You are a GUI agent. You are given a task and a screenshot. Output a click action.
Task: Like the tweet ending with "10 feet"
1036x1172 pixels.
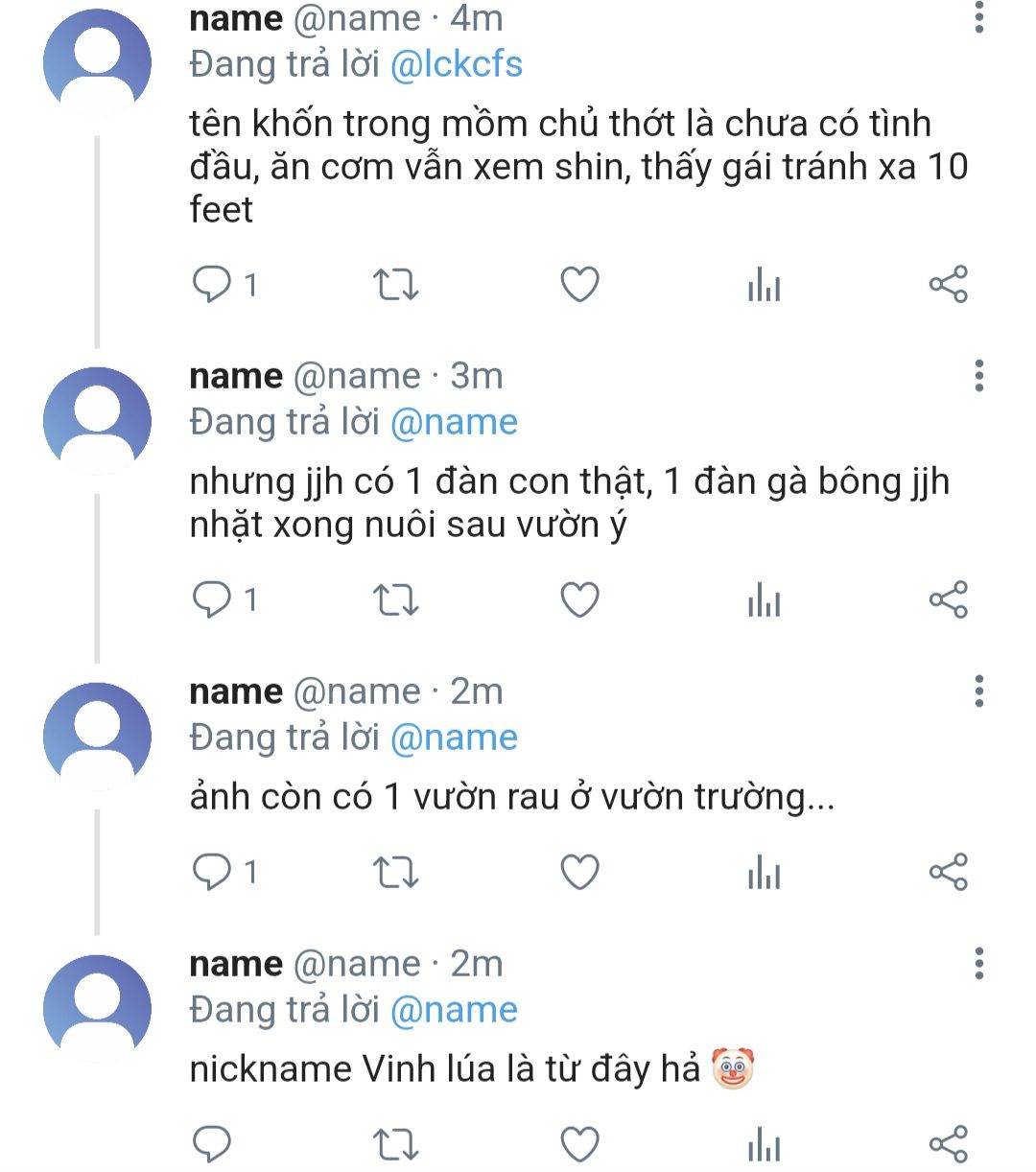click(579, 285)
